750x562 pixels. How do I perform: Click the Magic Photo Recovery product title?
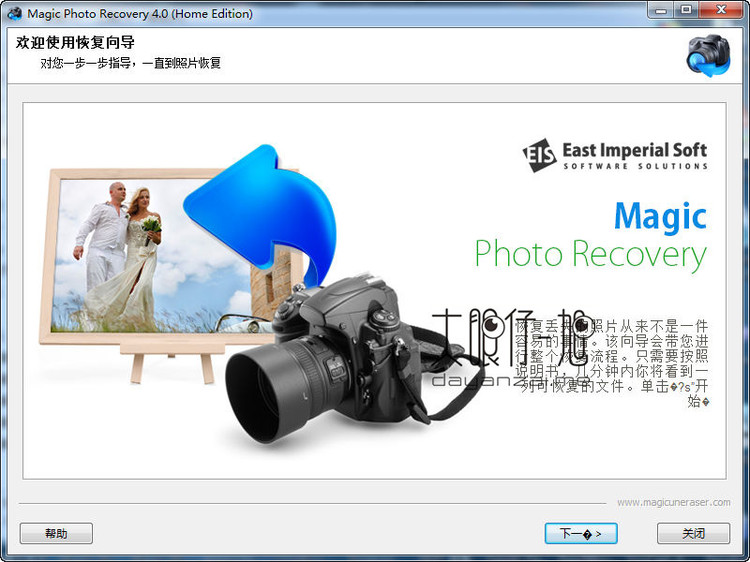coord(591,236)
